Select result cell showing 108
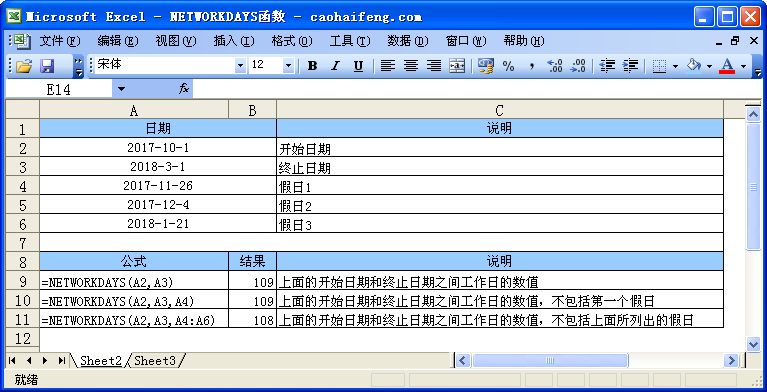 (x=252, y=319)
